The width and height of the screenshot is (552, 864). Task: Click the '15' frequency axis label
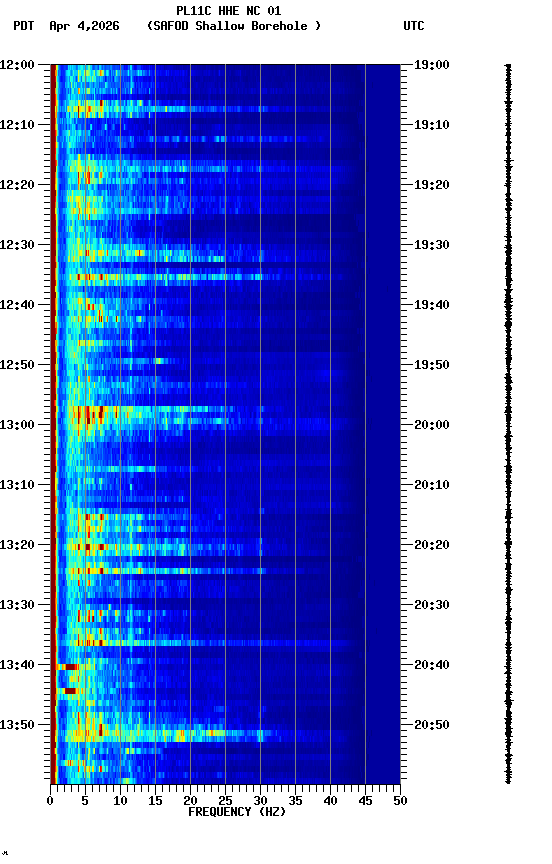(x=155, y=801)
